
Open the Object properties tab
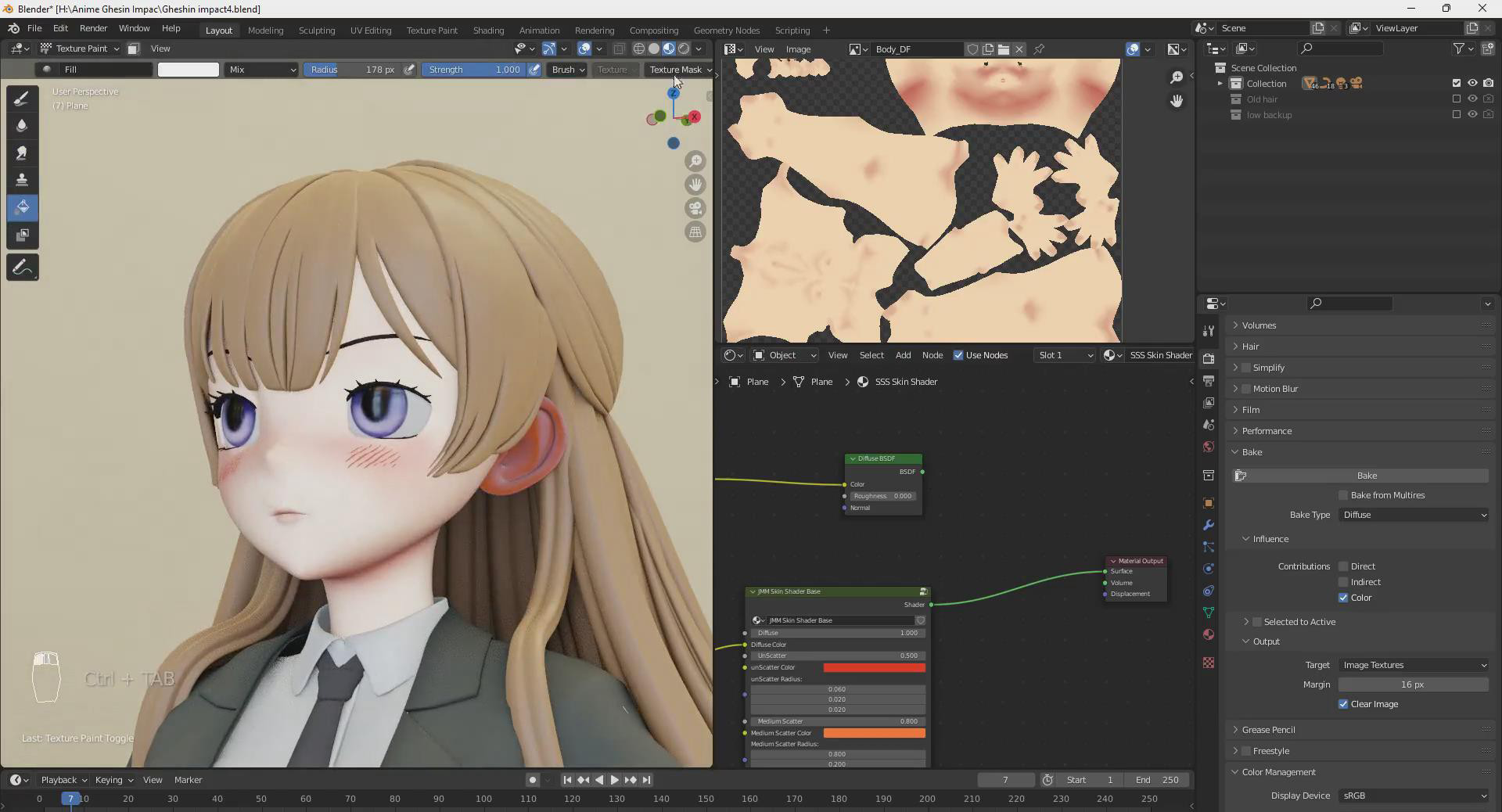pos(1209,503)
